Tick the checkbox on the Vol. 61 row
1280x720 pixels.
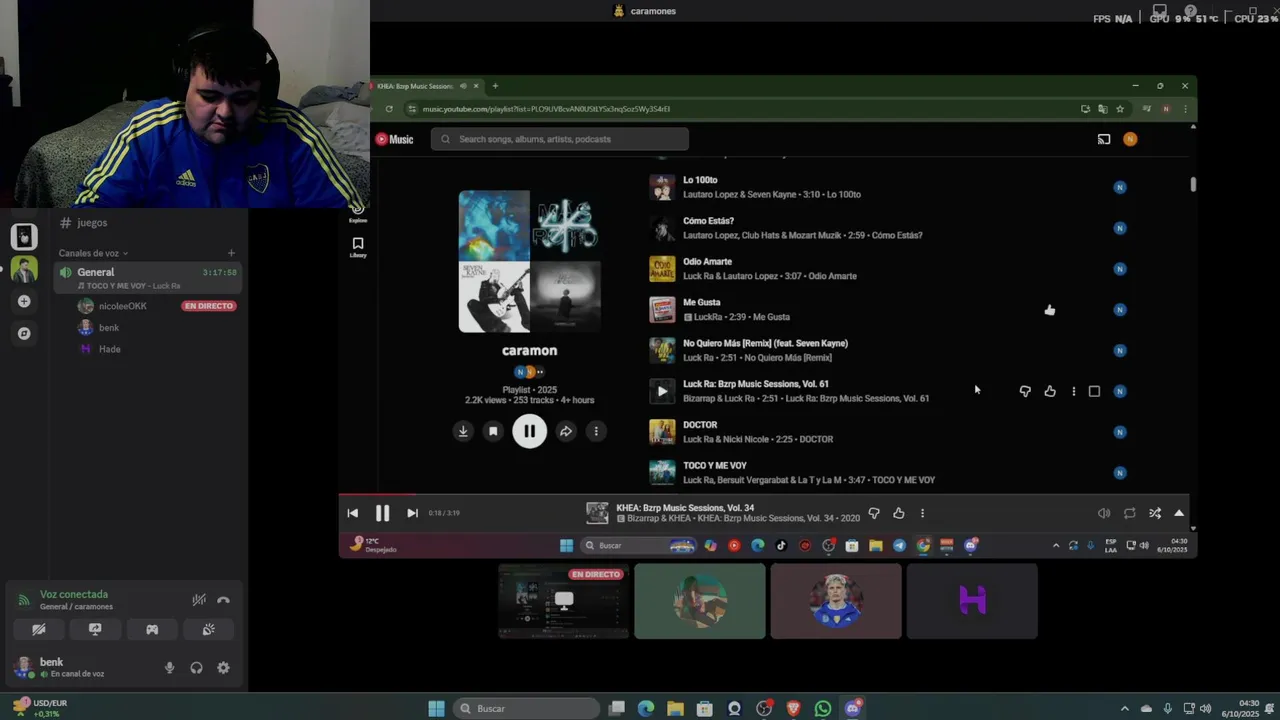tap(1094, 391)
